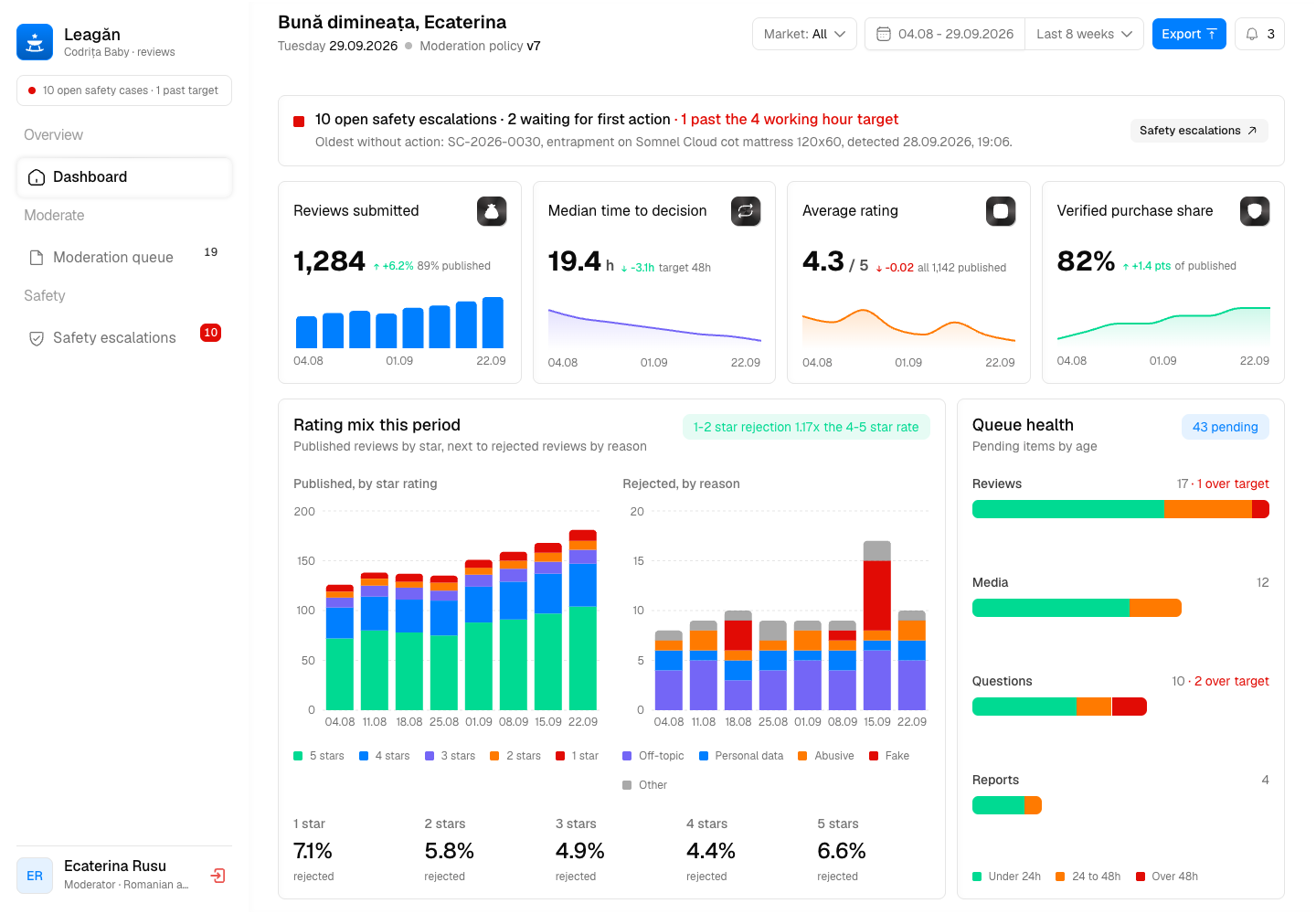Click the Questions queue health bar
Screen dimensions: 1316x914
click(1059, 707)
